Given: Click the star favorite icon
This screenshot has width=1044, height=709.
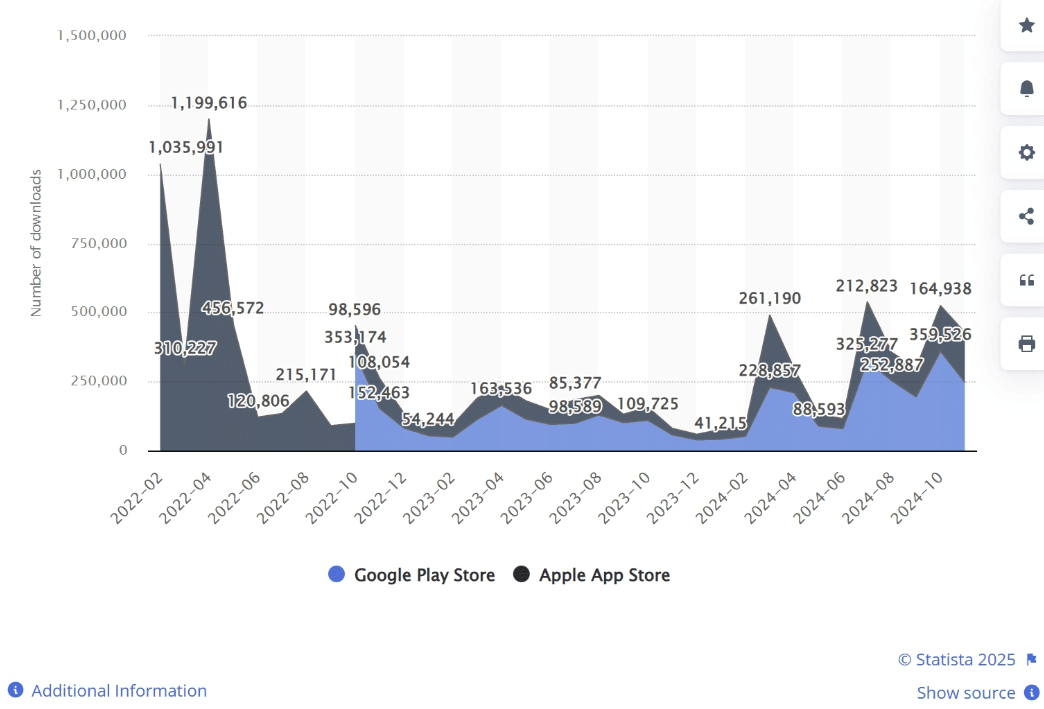Looking at the screenshot, I should 1026,25.
